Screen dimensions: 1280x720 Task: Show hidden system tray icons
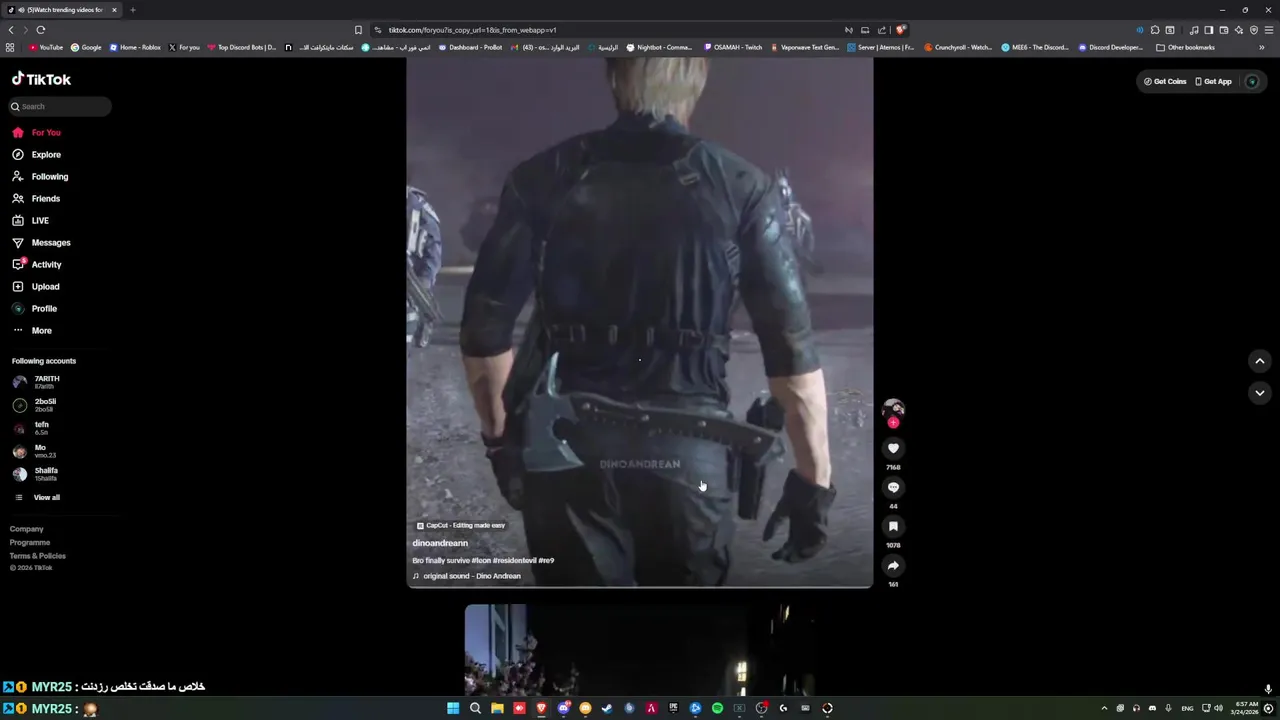[1104, 708]
